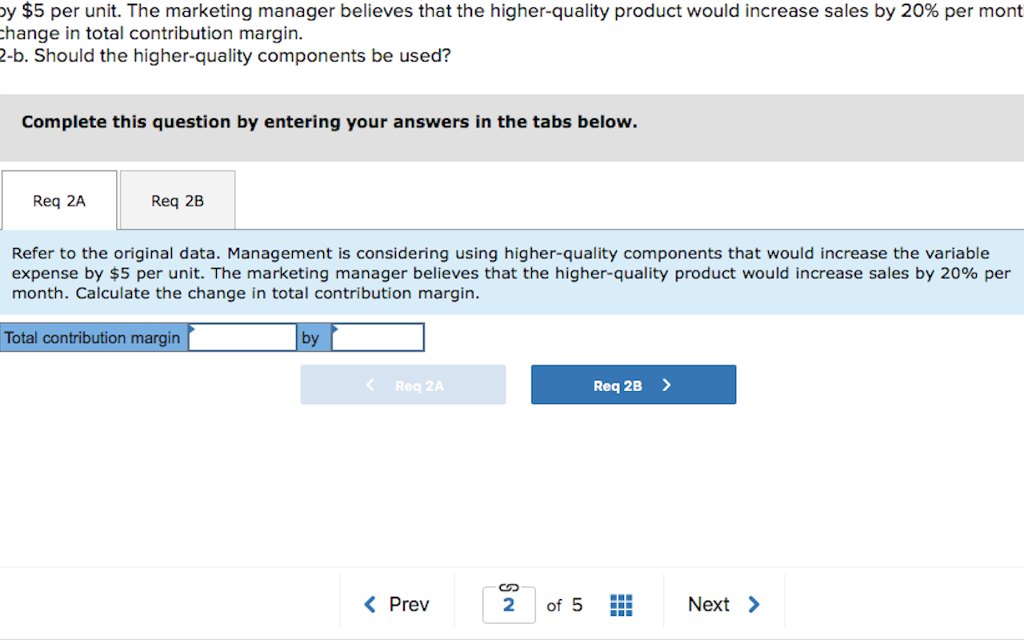
Task: Click the right chevron beside Next
Action: click(x=753, y=604)
